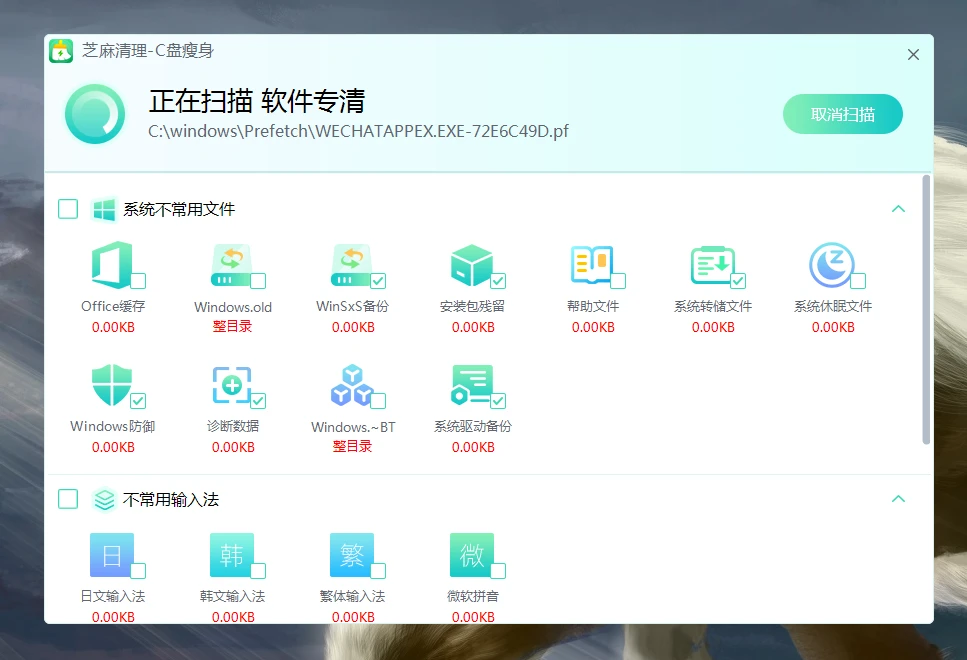This screenshot has width=967, height=660.
Task: Click the 系统休眠文件 moon icon
Action: pos(831,265)
